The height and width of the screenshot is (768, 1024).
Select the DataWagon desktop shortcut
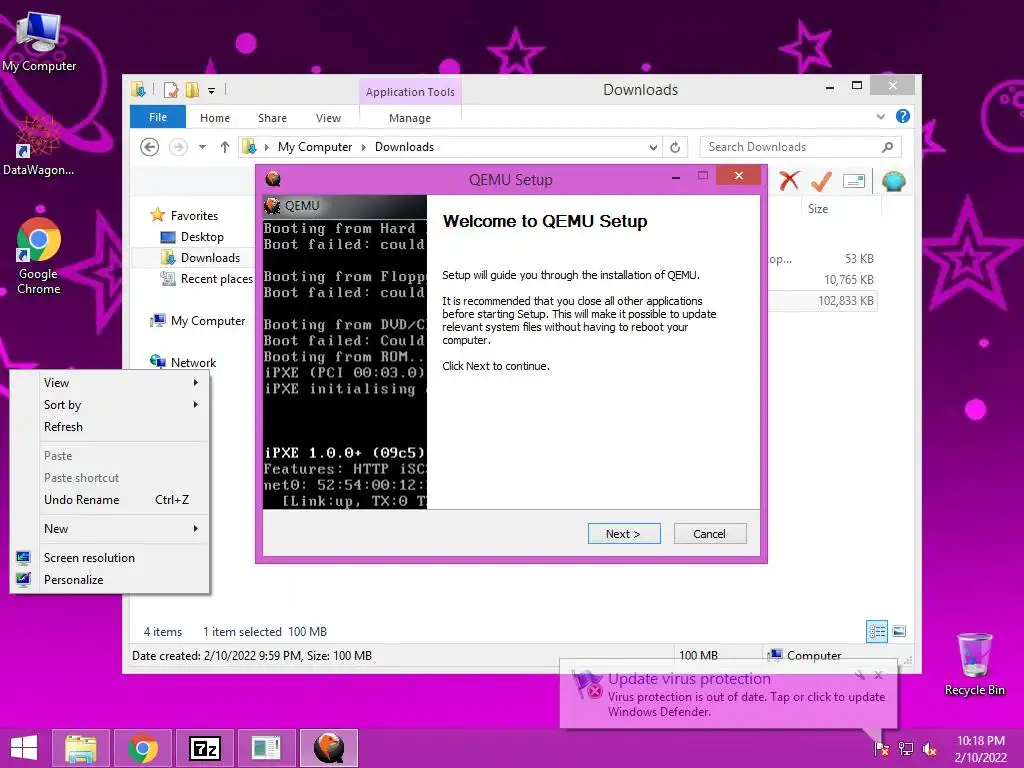click(x=39, y=146)
